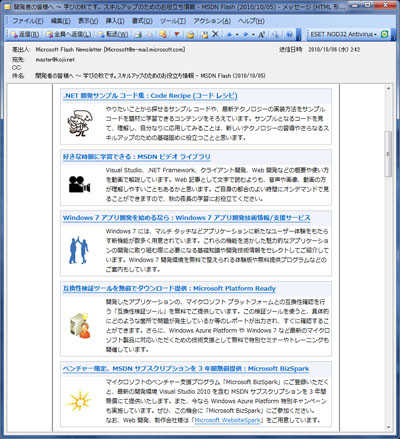Open the ツール(T) menu

click(173, 21)
